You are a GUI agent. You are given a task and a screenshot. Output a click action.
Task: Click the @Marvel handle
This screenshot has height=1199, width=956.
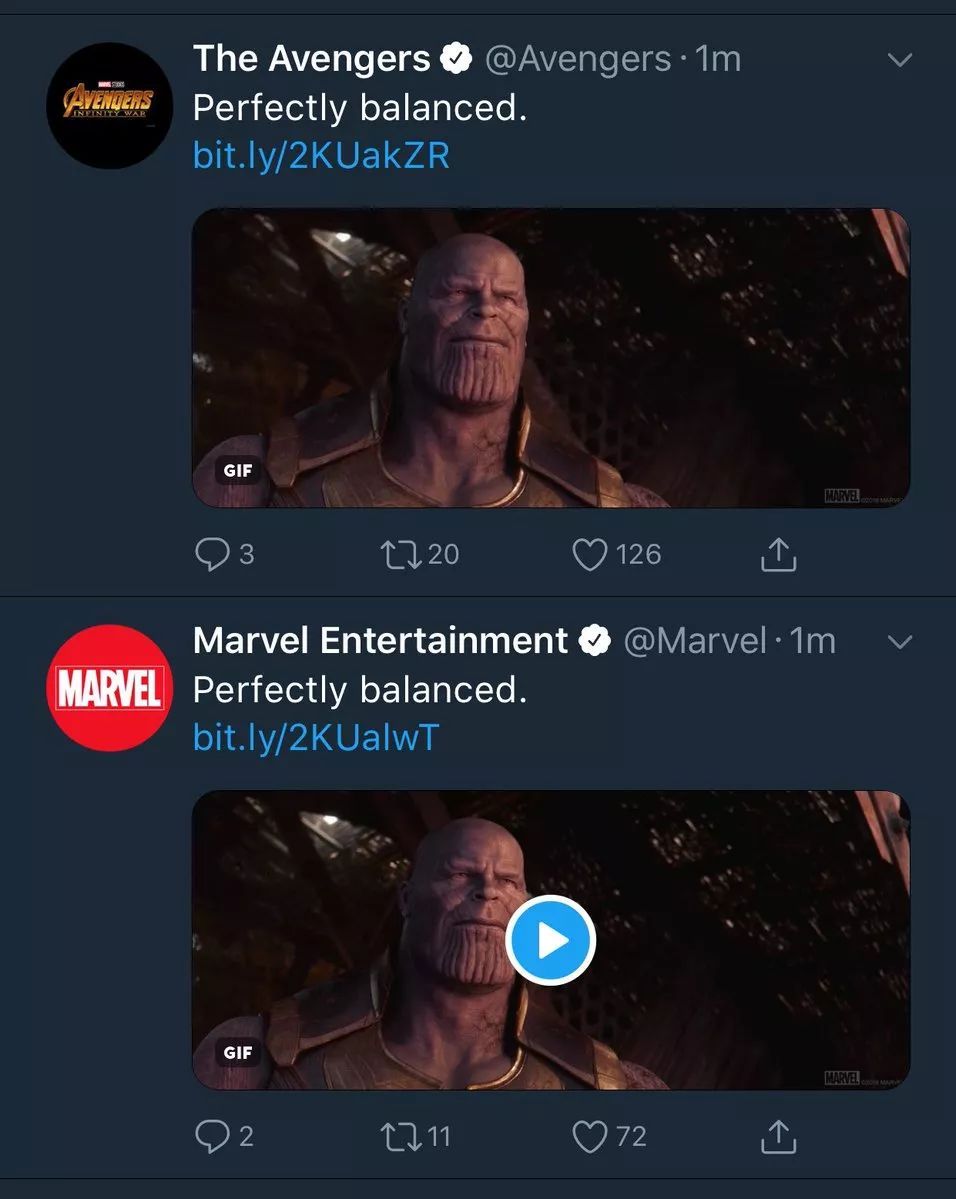(695, 641)
